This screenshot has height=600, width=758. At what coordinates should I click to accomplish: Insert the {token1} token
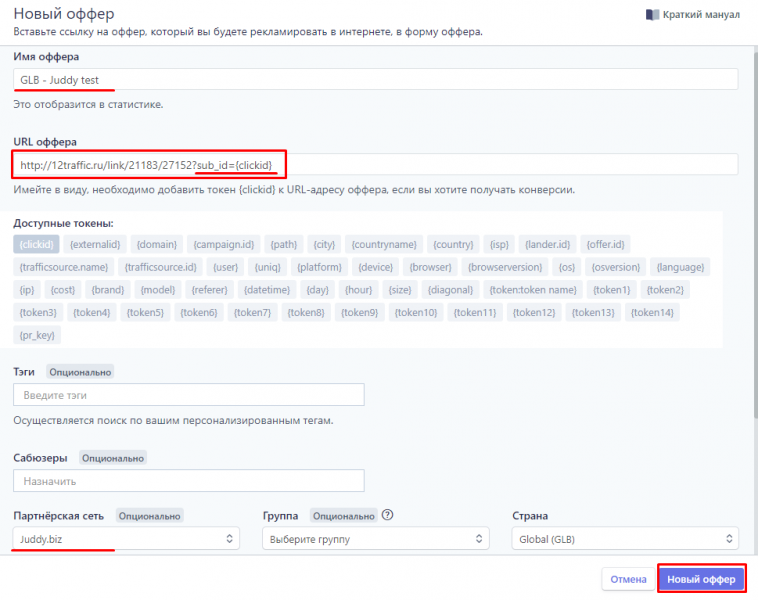tap(612, 290)
